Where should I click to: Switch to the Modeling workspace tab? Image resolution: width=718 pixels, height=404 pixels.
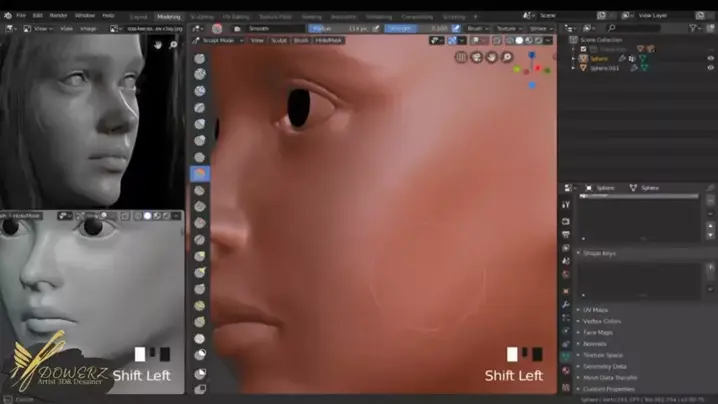coord(169,16)
